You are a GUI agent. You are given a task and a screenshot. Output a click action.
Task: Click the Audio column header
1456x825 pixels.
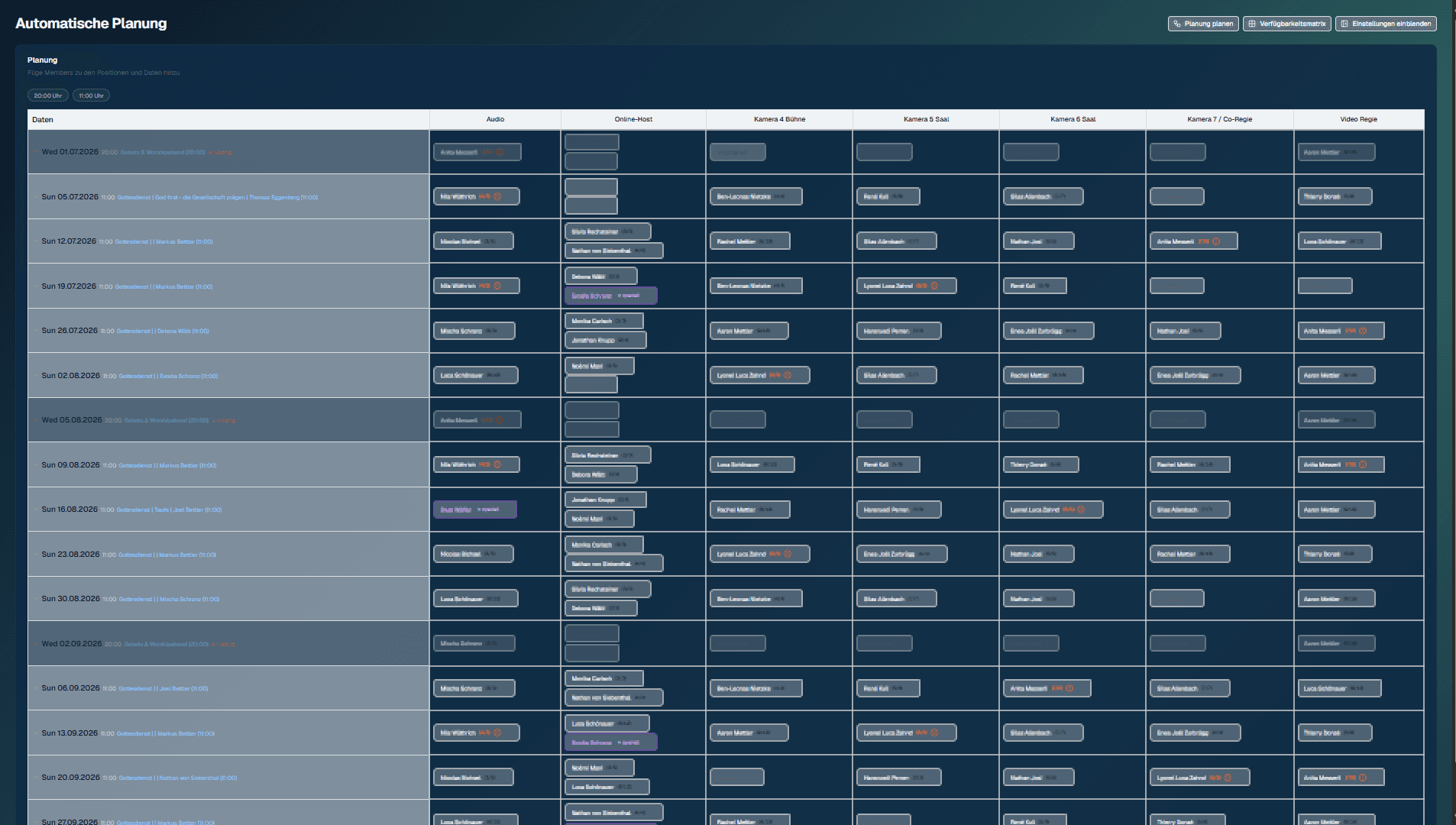click(x=495, y=119)
